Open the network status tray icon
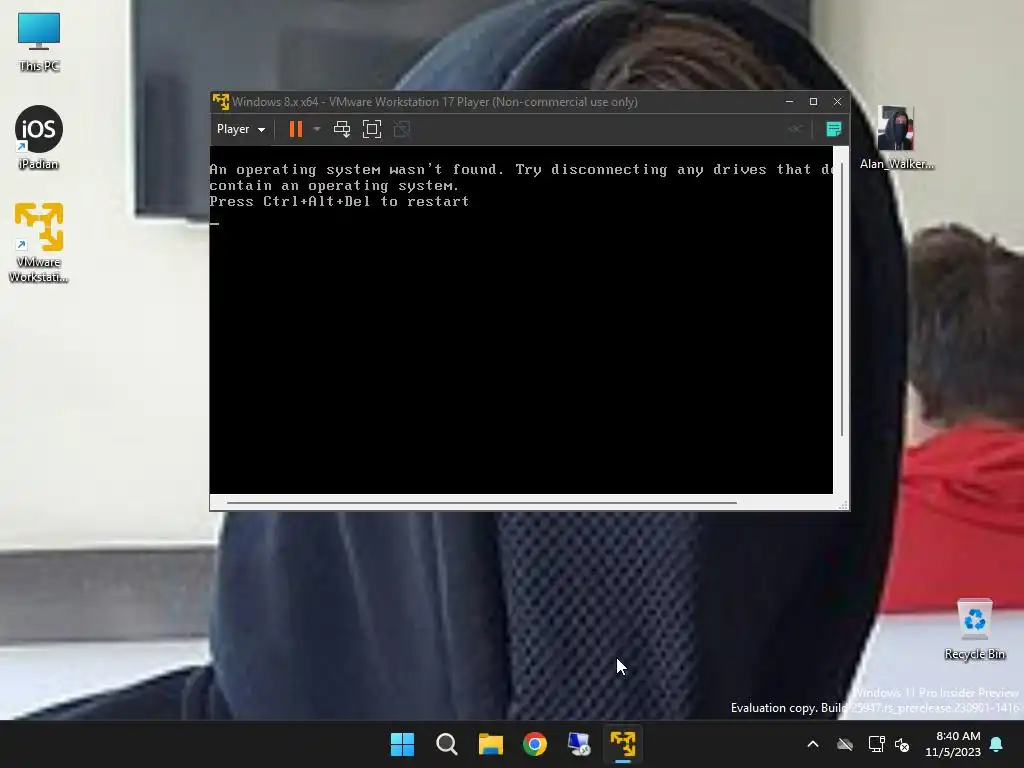 pyautogui.click(x=876, y=744)
